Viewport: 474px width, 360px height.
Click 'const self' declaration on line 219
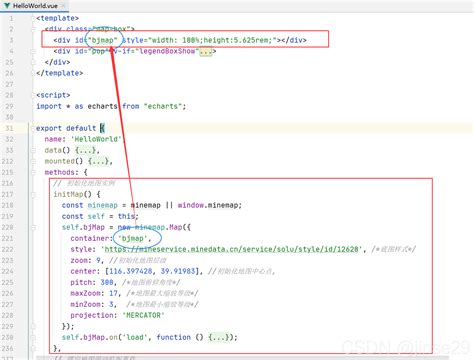point(83,216)
